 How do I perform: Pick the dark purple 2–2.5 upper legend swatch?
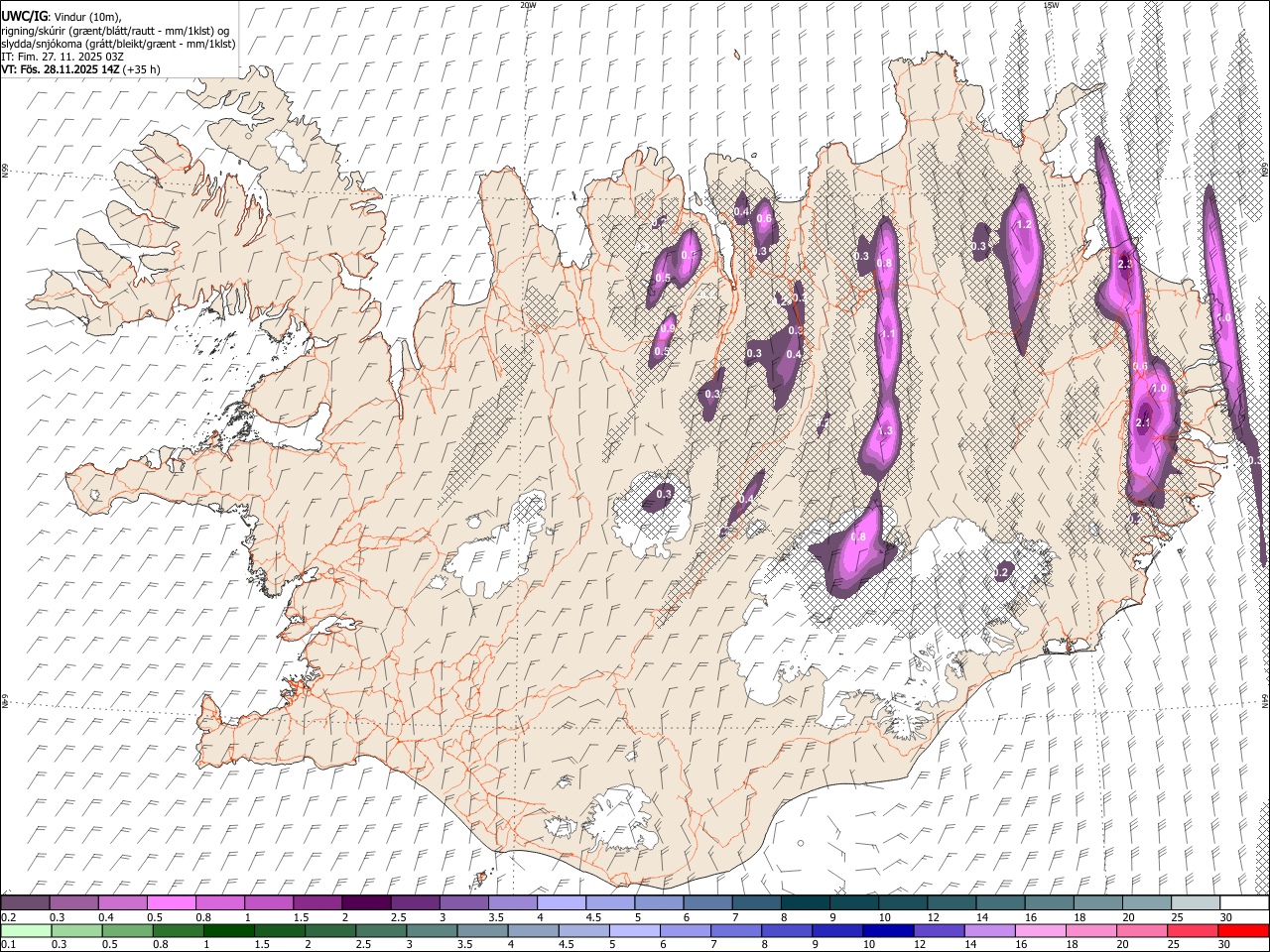pyautogui.click(x=366, y=903)
